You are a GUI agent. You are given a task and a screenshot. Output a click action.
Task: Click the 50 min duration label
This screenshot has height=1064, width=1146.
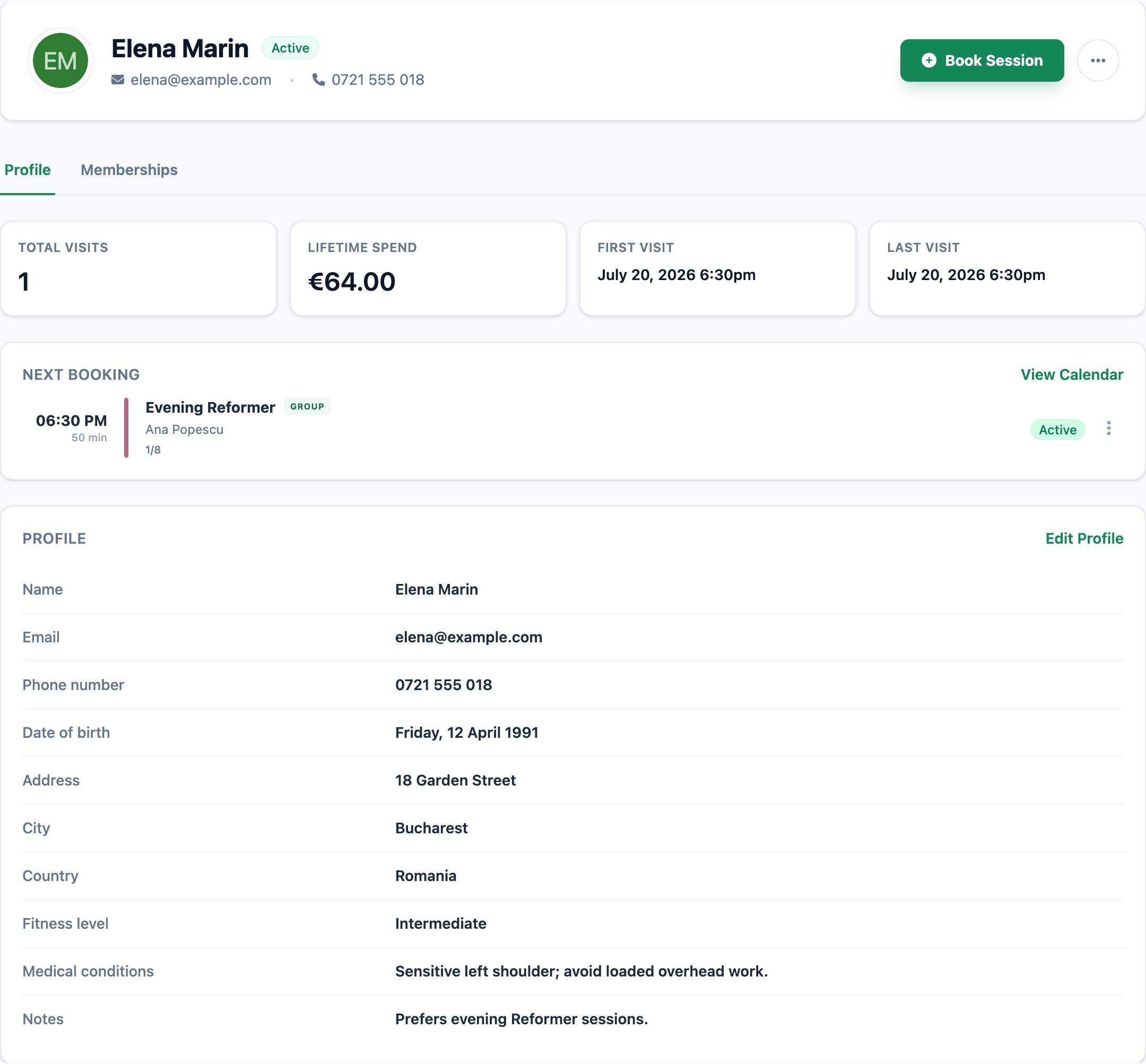[89, 438]
